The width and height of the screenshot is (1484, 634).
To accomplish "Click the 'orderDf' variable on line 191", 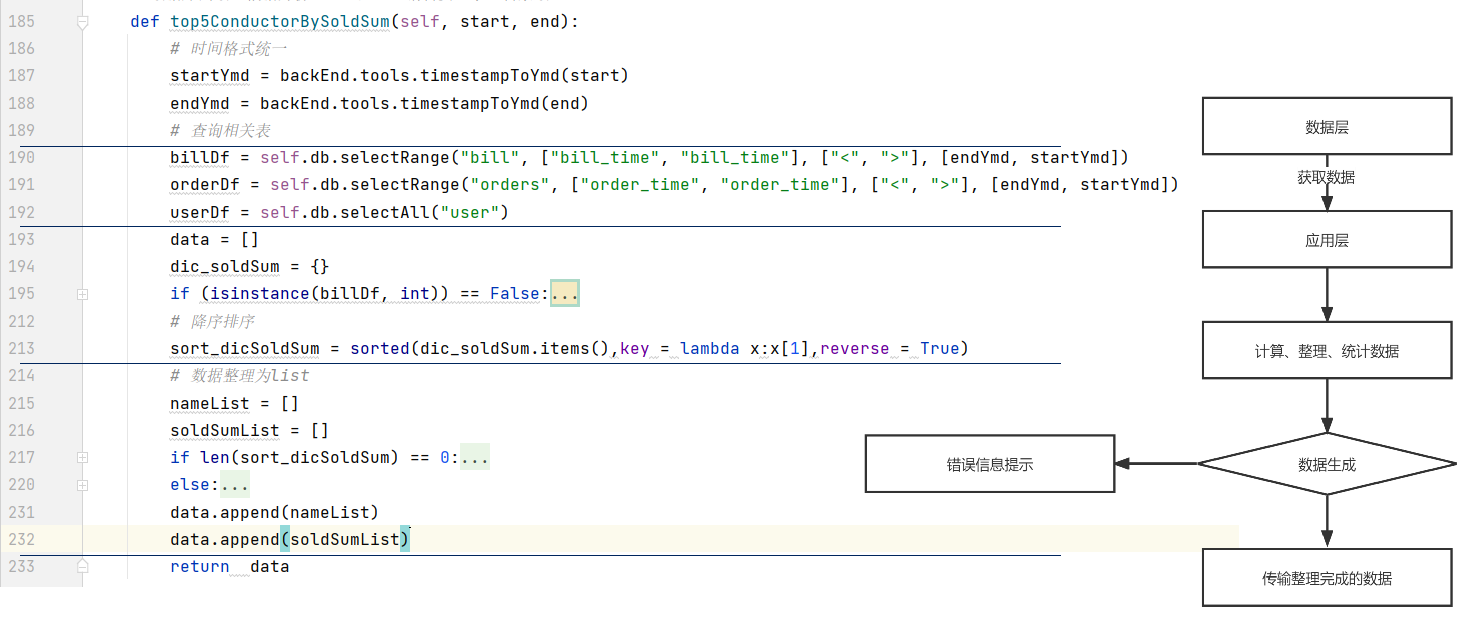I will [x=205, y=185].
